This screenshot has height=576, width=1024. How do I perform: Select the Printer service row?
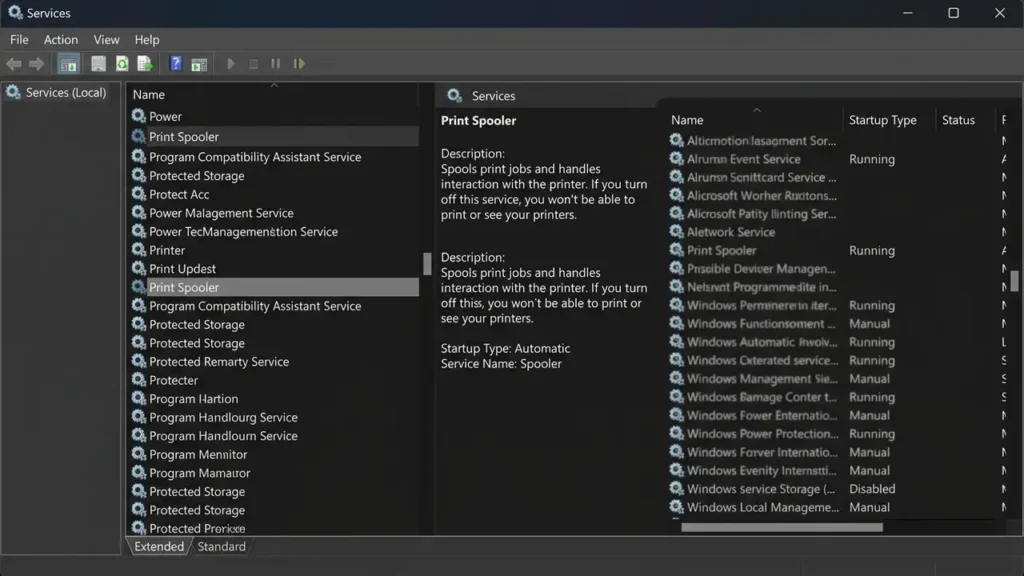click(274, 250)
